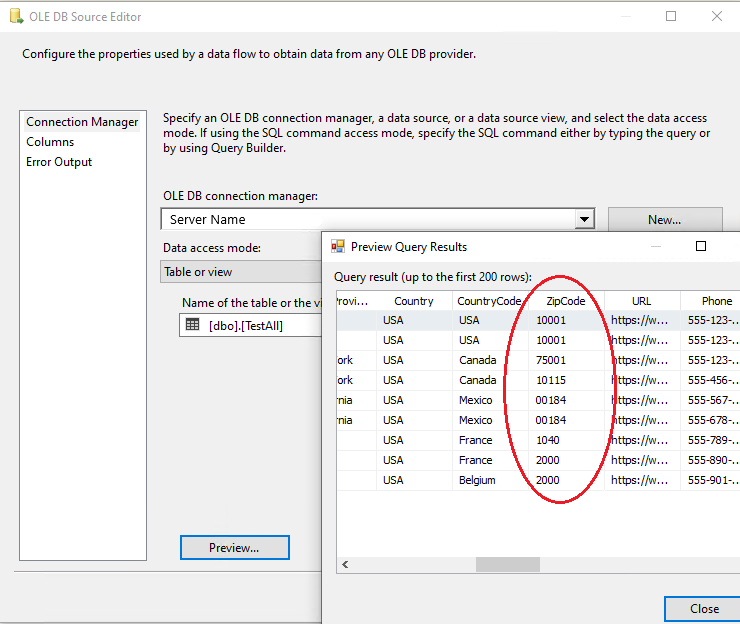Select the ZipCode cell showing 75001
The image size is (740, 624).
tap(551, 360)
